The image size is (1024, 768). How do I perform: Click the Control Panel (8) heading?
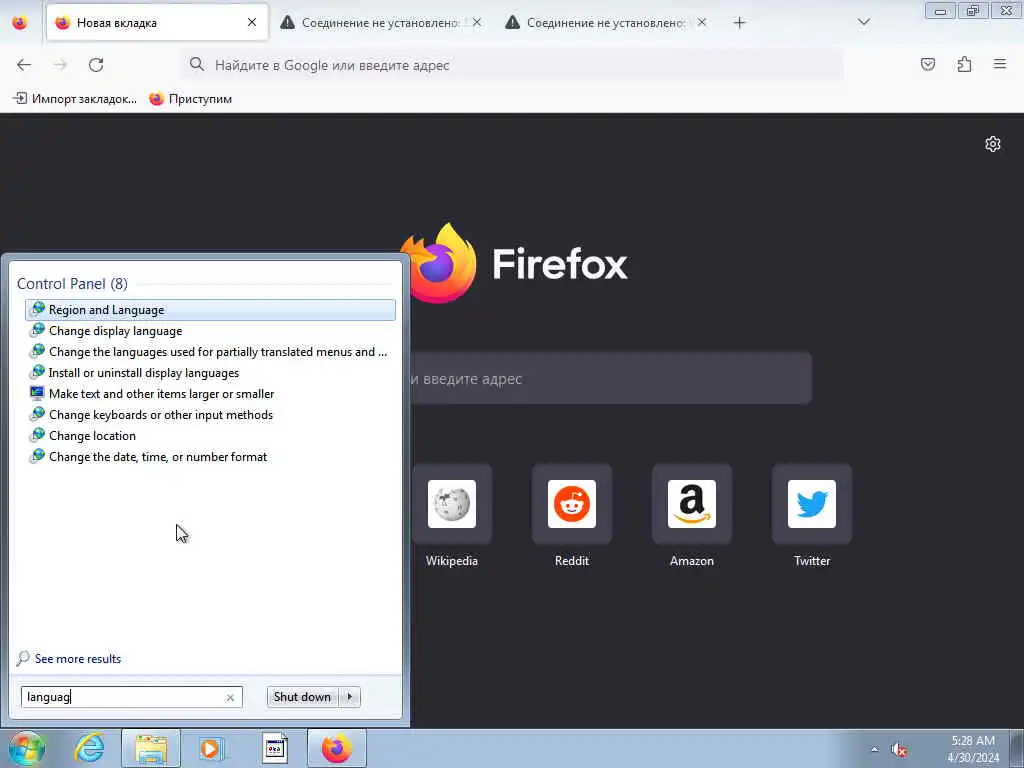point(72,283)
